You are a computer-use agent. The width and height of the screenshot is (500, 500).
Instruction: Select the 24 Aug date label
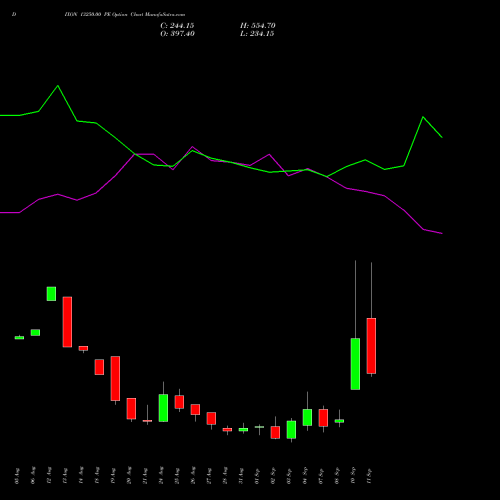tap(161, 476)
